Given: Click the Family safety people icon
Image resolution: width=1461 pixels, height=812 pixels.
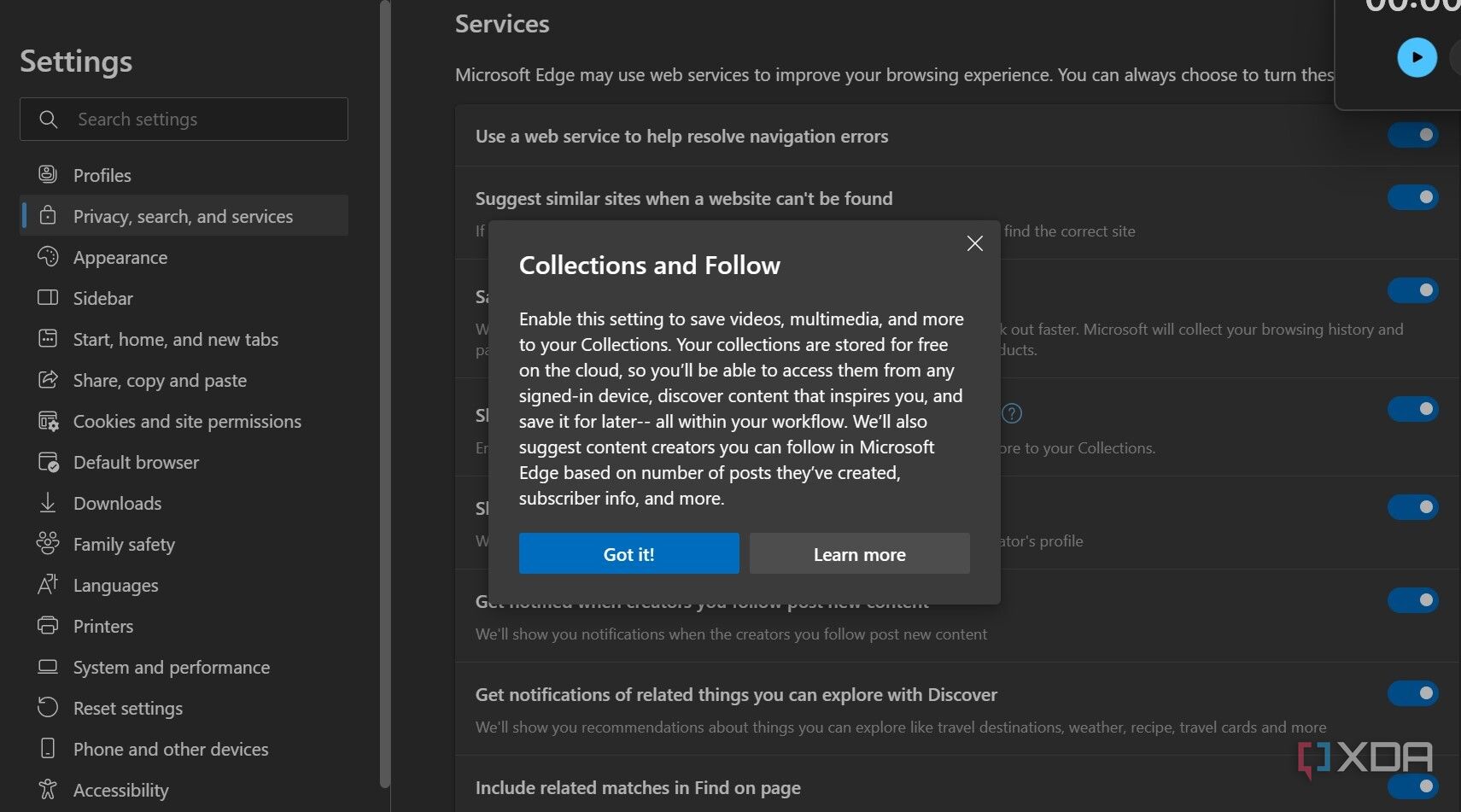Looking at the screenshot, I should pyautogui.click(x=48, y=544).
